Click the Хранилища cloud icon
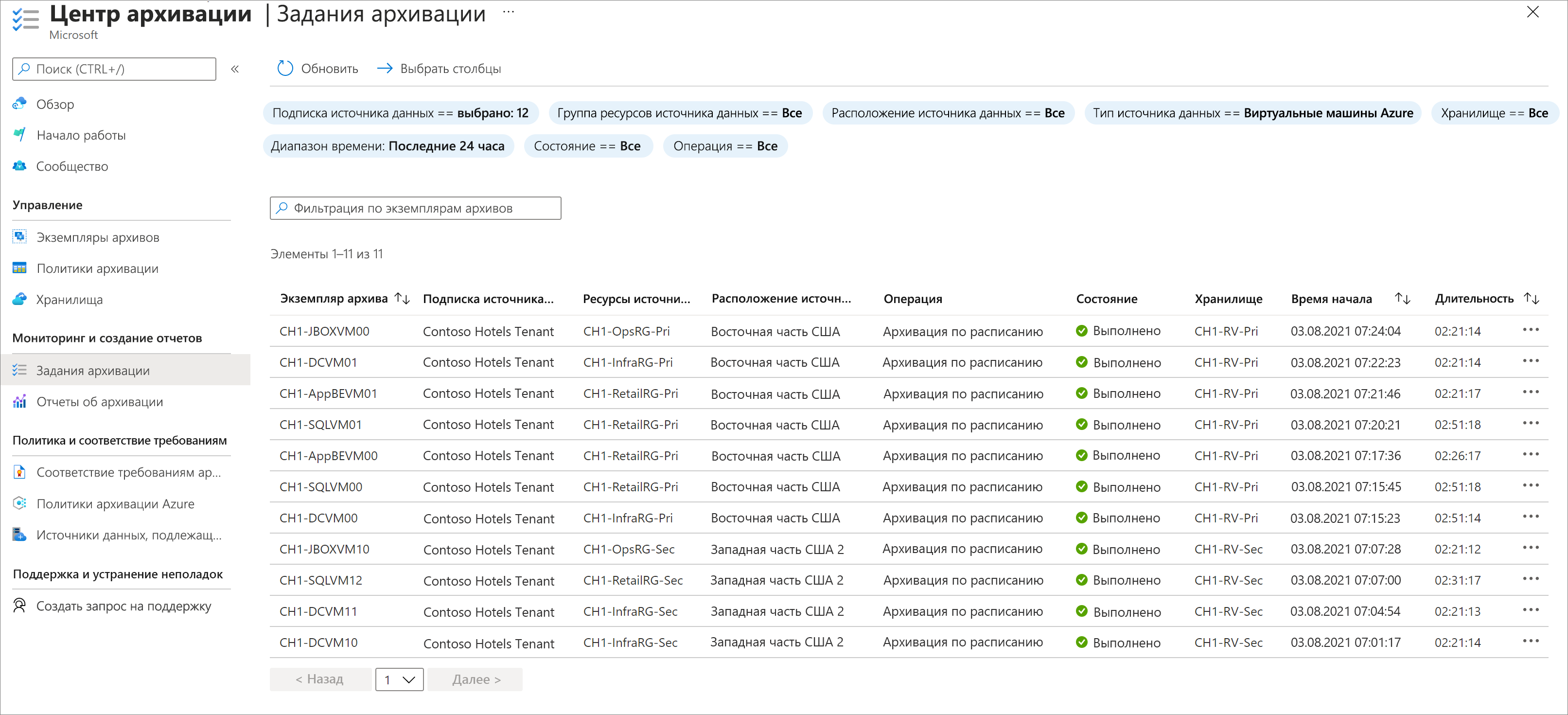 [19, 299]
